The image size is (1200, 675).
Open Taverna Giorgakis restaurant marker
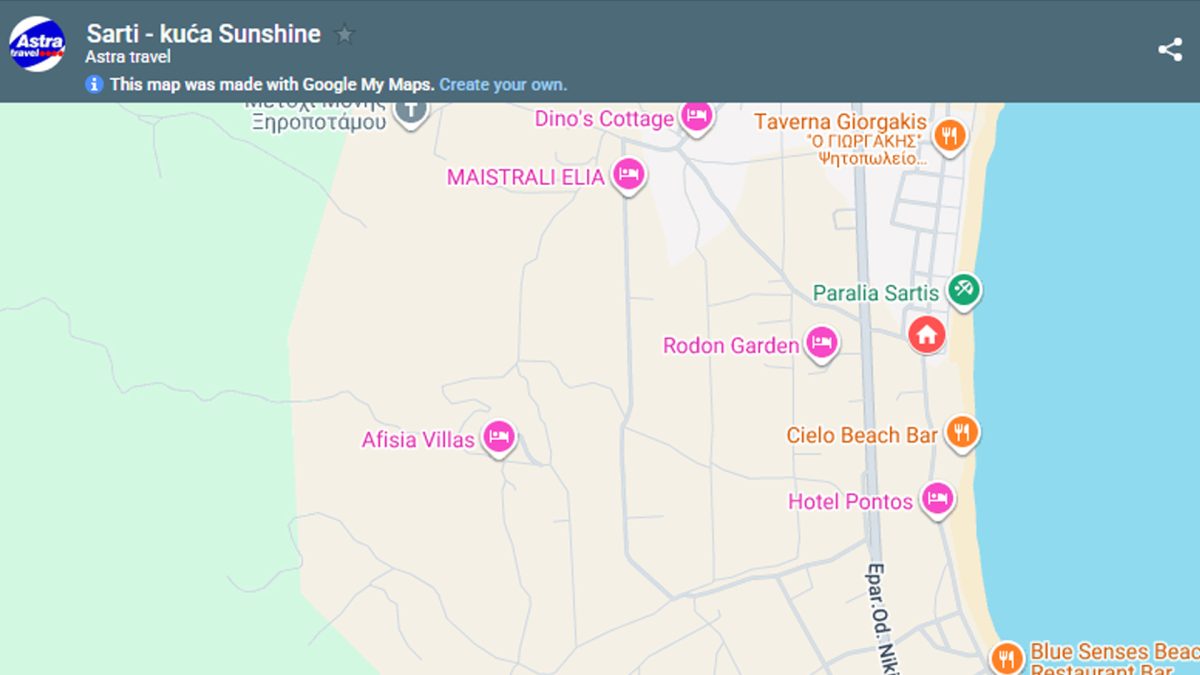[949, 133]
